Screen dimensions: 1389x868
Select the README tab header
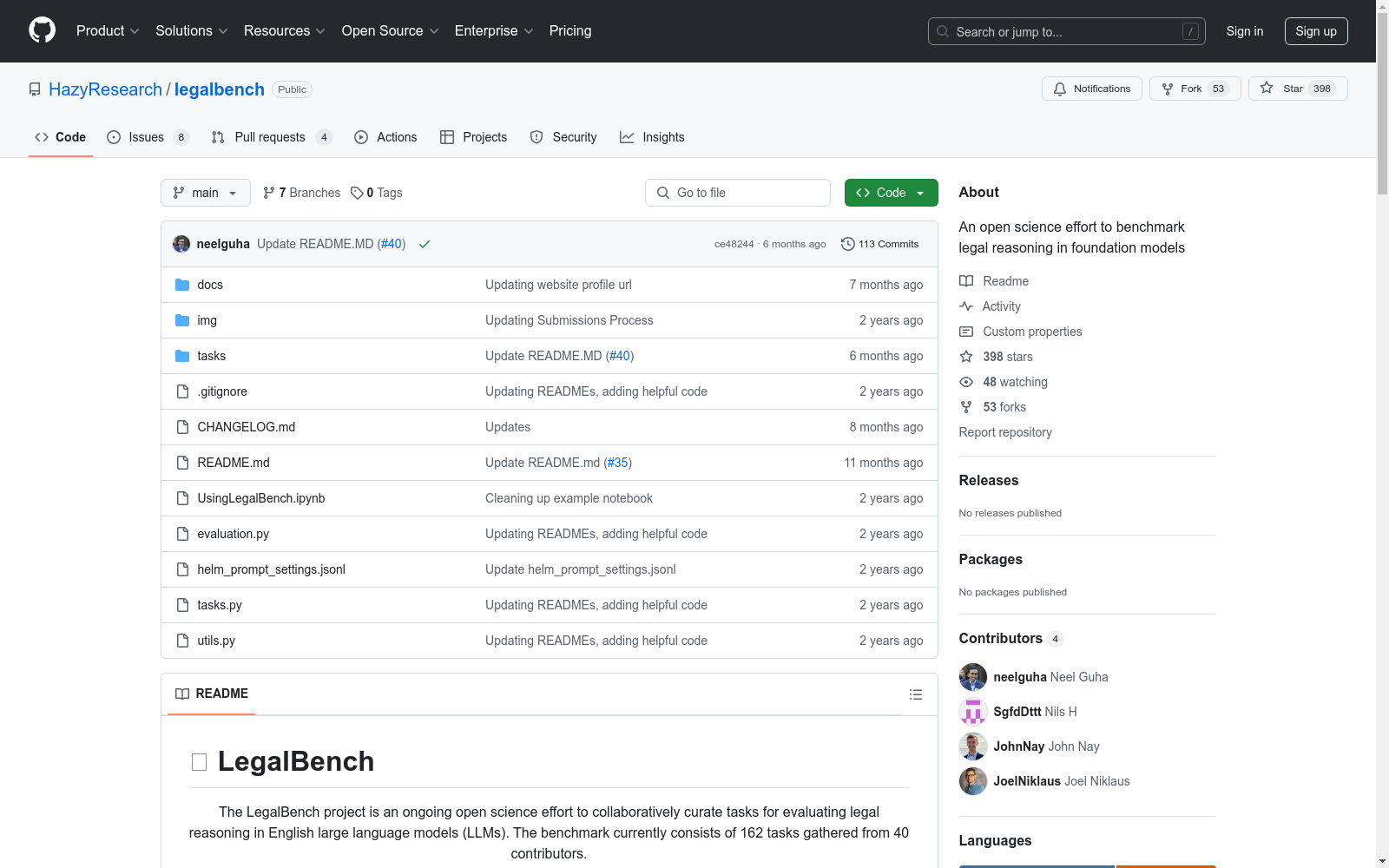pos(212,694)
